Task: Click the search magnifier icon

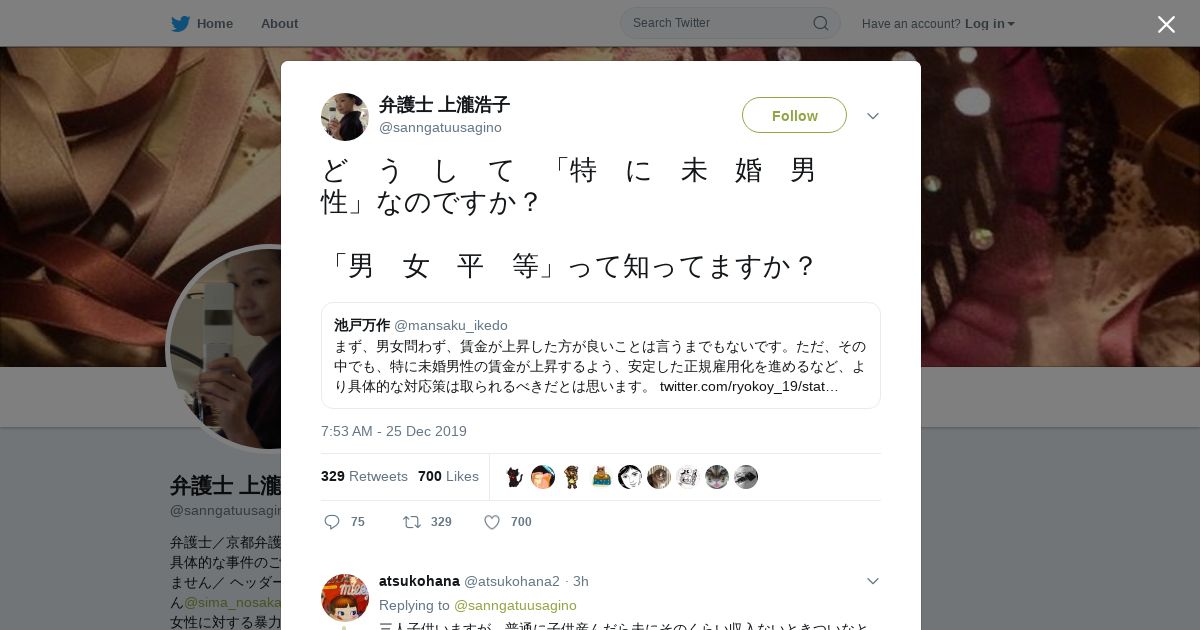Action: (820, 23)
